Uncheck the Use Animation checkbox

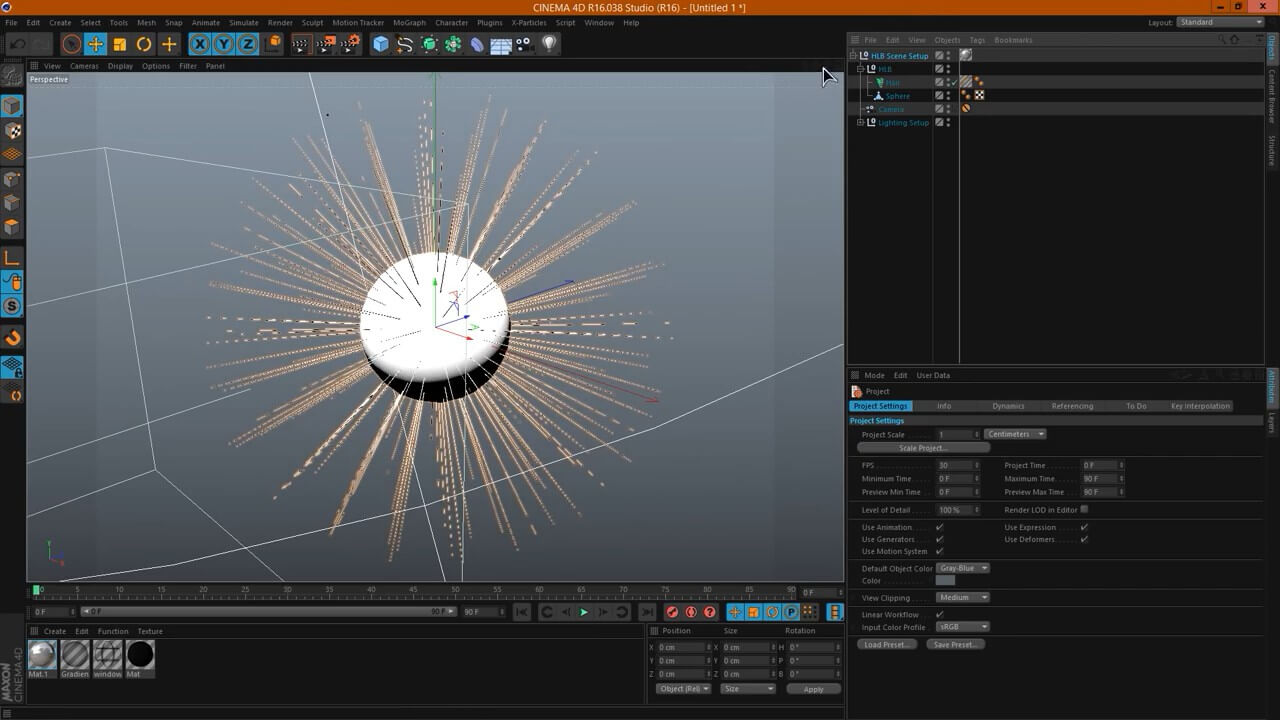click(939, 527)
